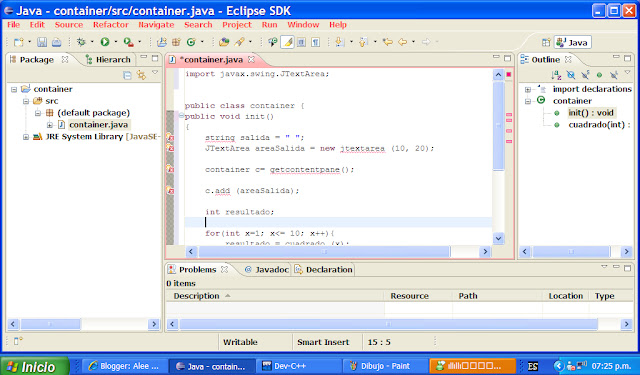Screen dimensions: 640x375
Task: Save the file with the floppy icon
Action: 42,42
